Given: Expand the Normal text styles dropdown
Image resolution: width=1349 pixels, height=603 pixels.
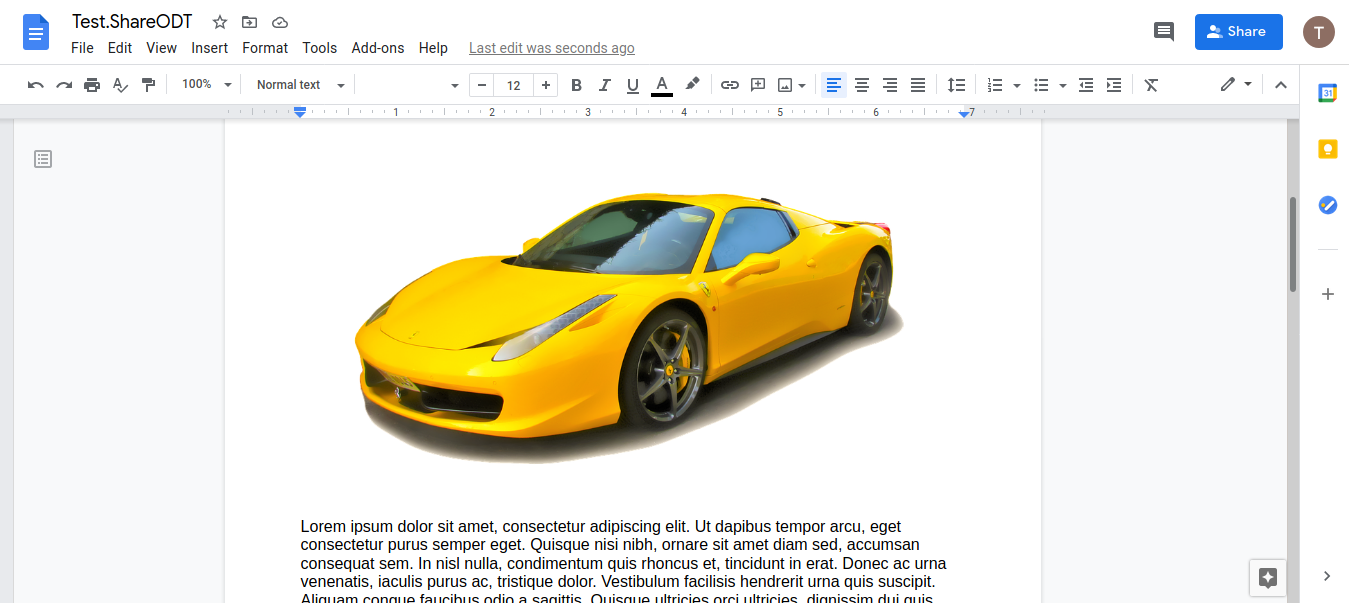Looking at the screenshot, I should click(x=300, y=85).
